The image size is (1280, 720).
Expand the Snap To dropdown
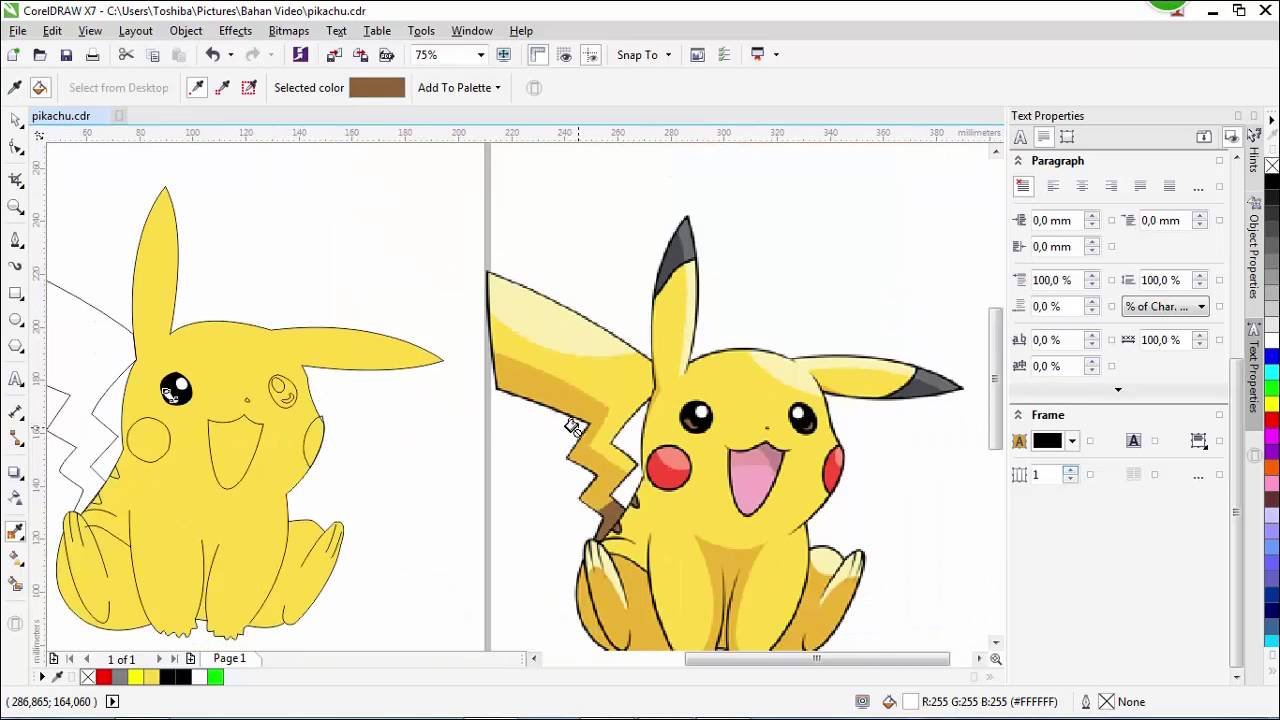pos(644,55)
